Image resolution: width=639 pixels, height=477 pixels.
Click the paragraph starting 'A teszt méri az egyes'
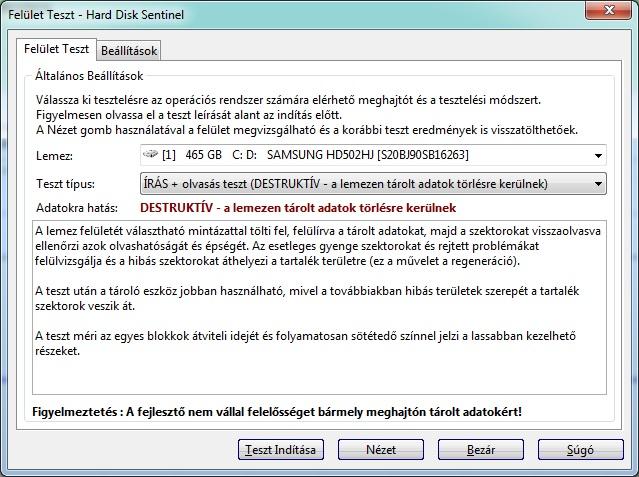305,343
